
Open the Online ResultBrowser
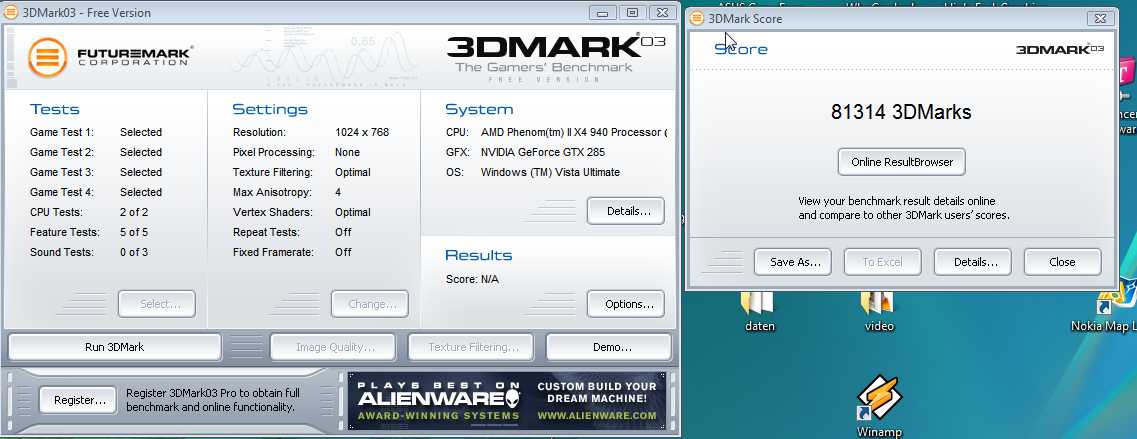(901, 162)
